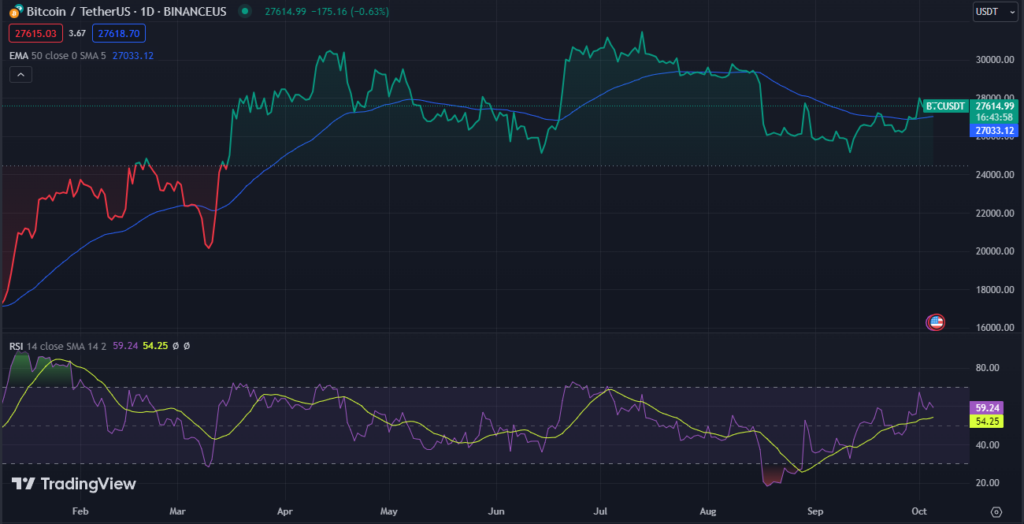
Task: Click the green market status dot
Action: pyautogui.click(x=244, y=12)
